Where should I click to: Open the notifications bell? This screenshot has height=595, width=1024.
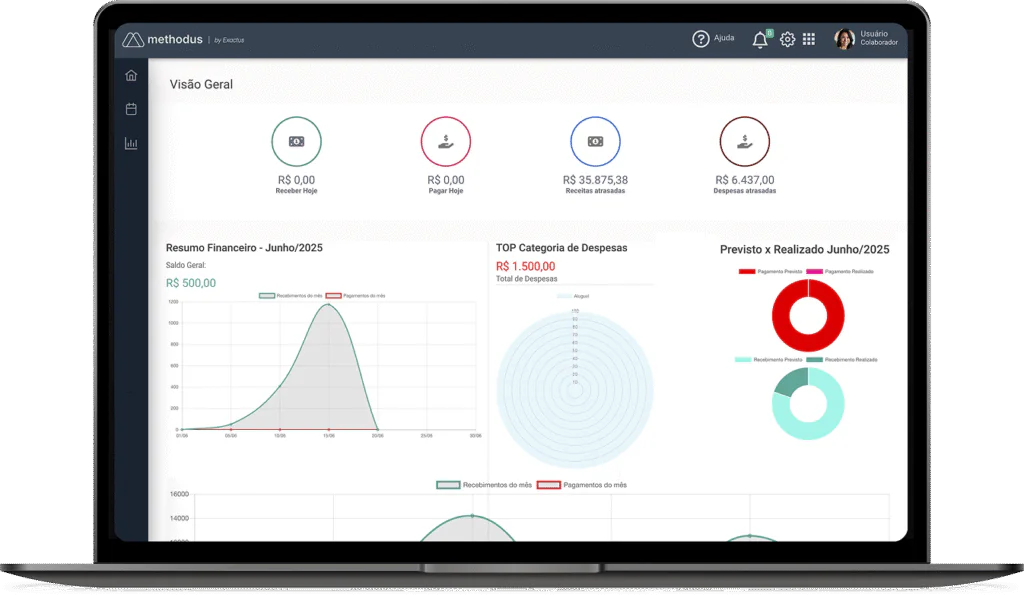coord(760,40)
